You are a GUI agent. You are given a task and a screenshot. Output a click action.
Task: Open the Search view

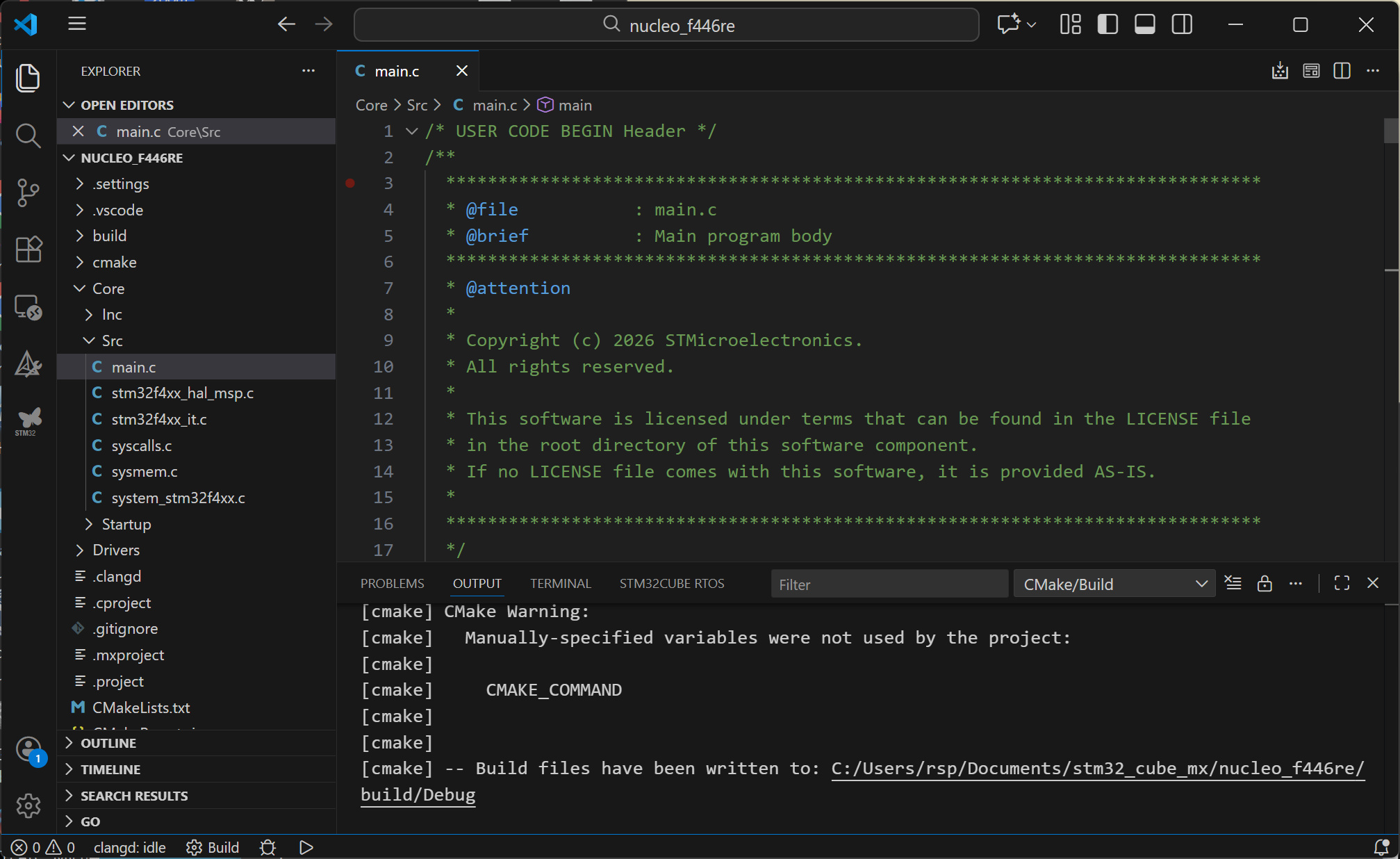click(28, 135)
